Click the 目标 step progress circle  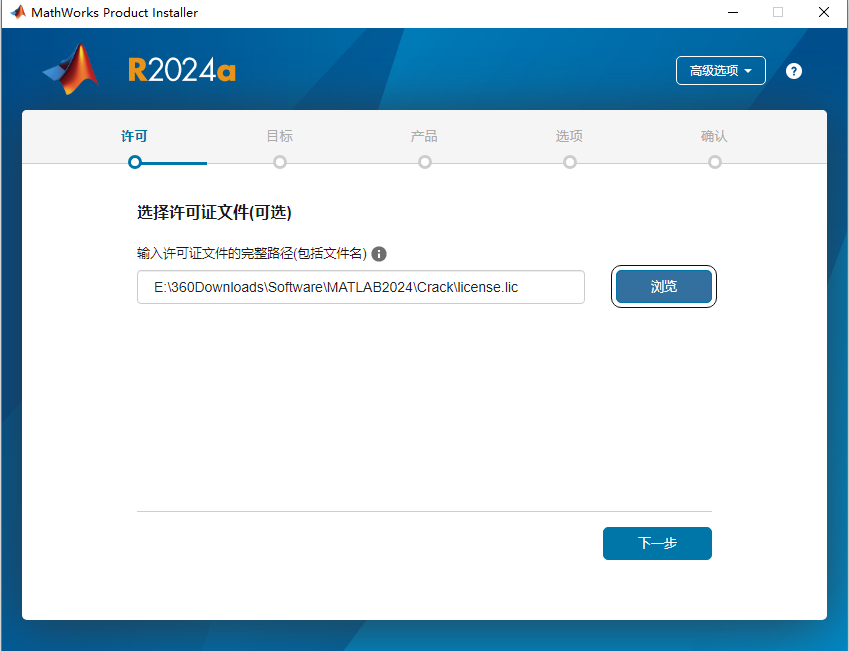pos(280,162)
